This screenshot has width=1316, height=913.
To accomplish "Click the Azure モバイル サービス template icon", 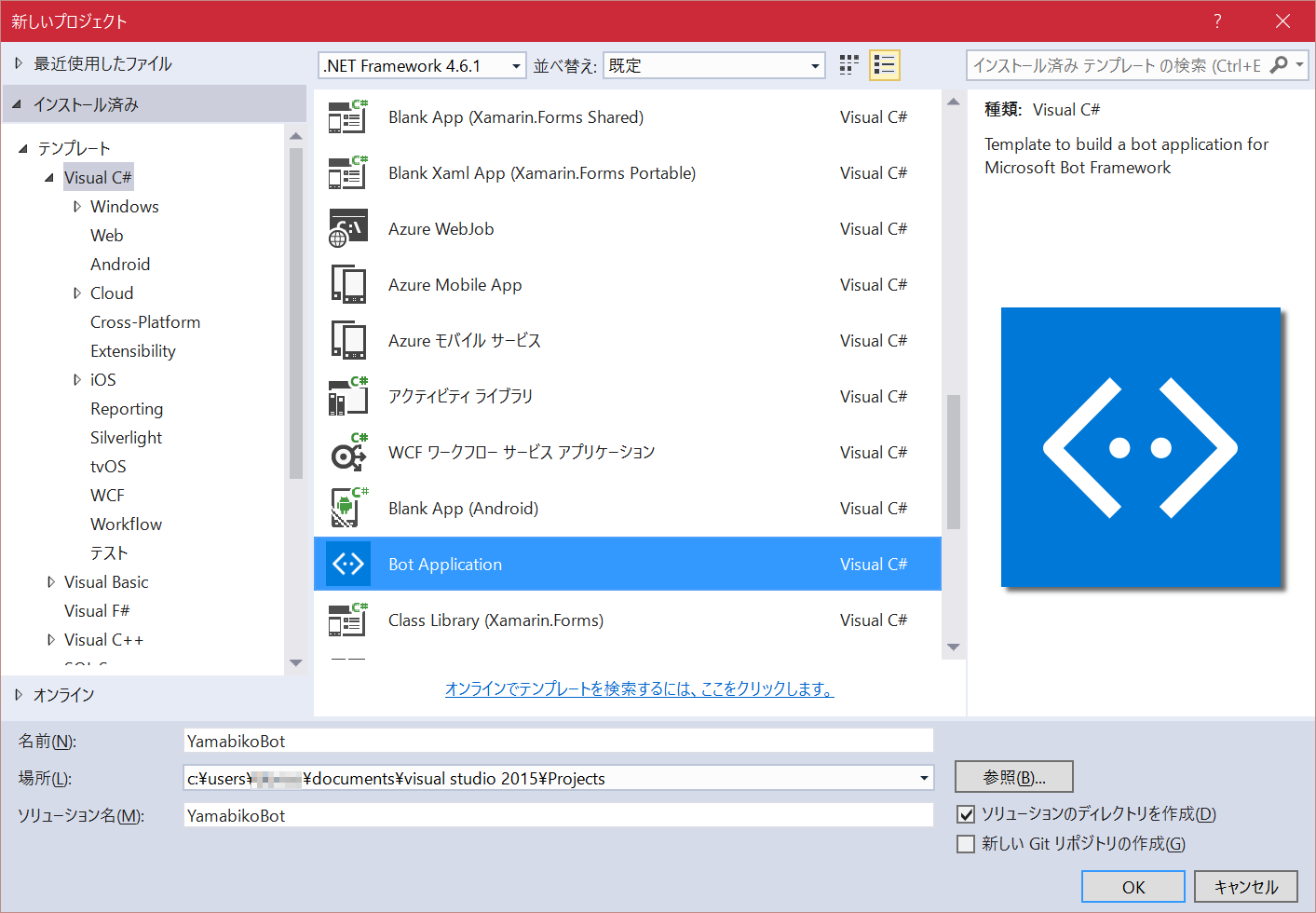I will (348, 341).
